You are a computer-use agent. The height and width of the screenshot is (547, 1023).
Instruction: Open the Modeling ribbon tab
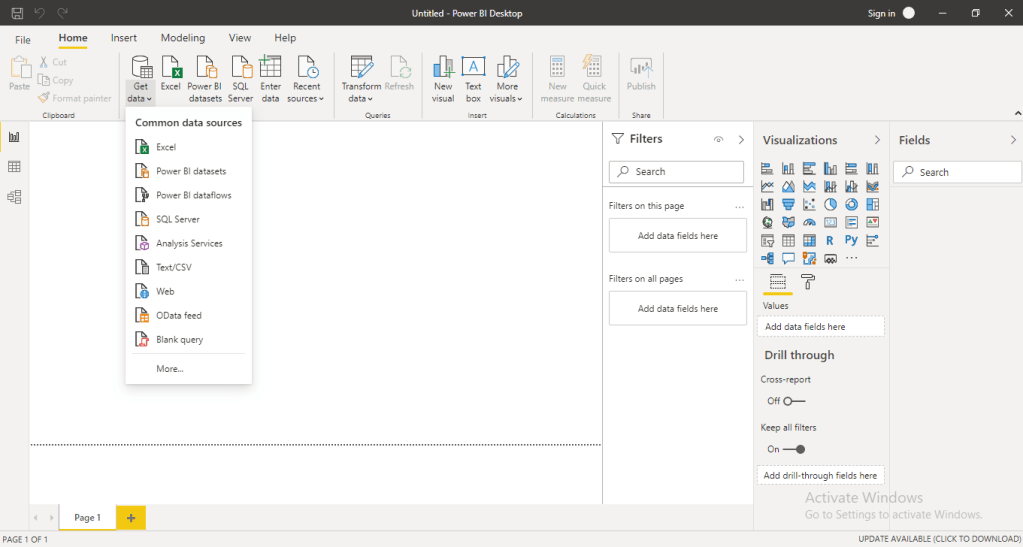tap(182, 38)
